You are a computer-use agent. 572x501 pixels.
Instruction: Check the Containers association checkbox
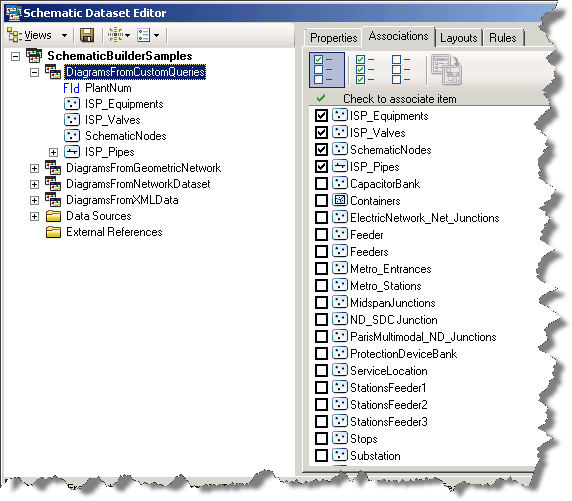point(321,201)
